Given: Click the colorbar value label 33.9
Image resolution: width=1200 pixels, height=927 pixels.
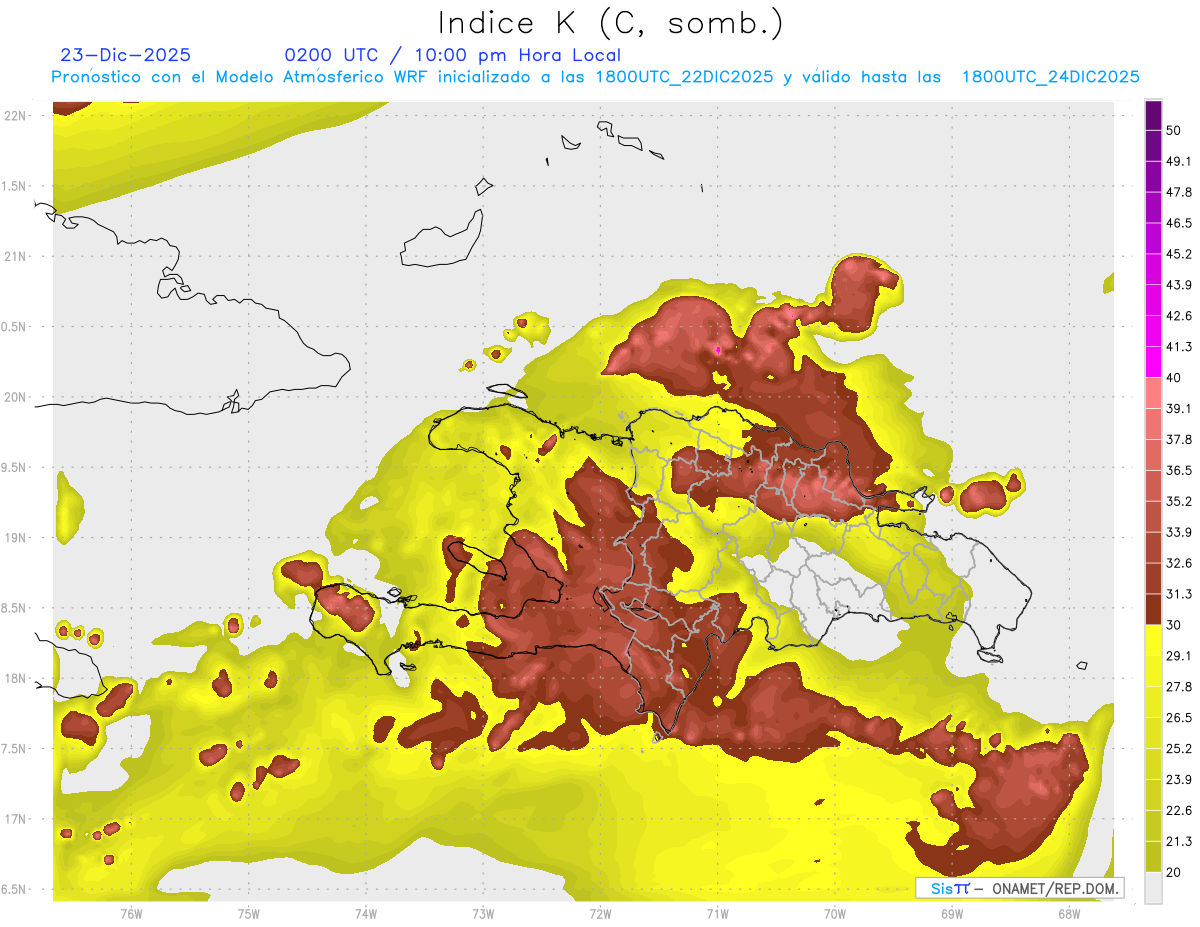Looking at the screenshot, I should [1179, 532].
